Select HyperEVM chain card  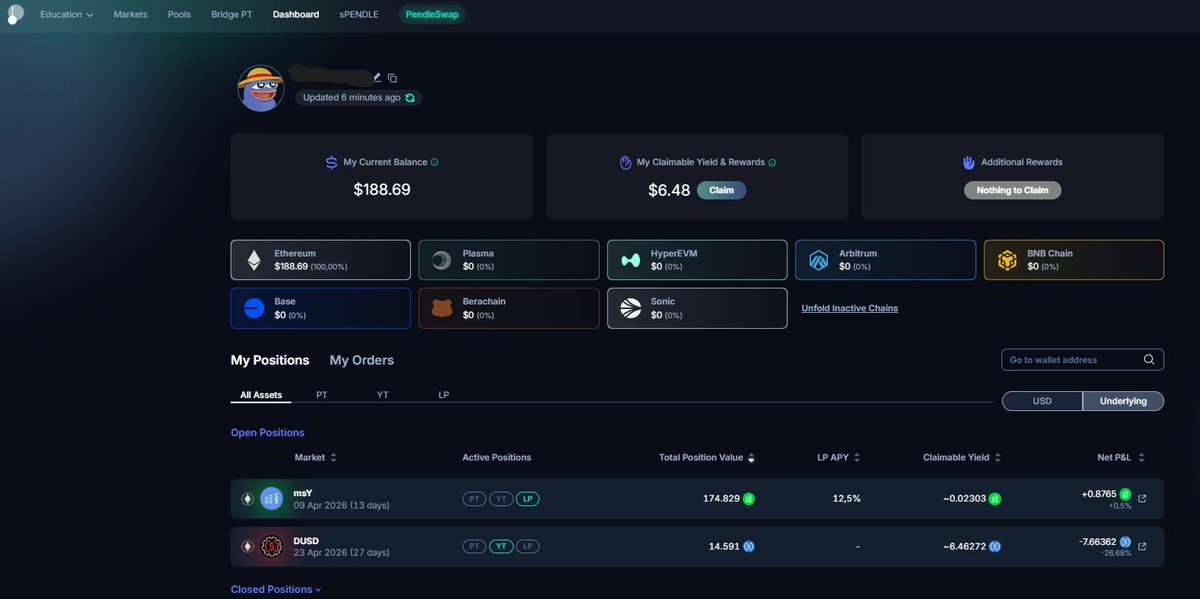point(697,260)
